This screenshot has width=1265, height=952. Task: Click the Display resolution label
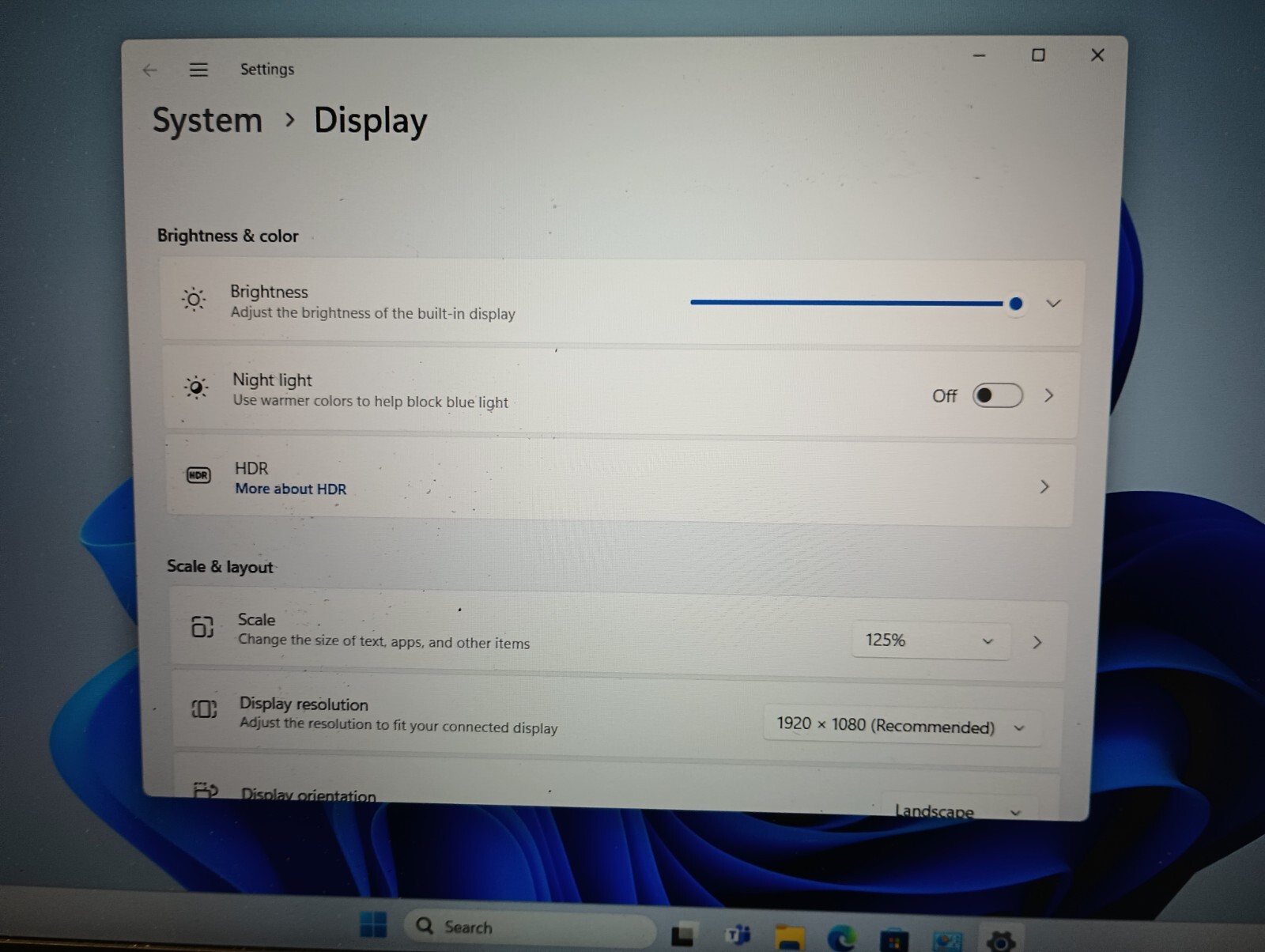(304, 704)
